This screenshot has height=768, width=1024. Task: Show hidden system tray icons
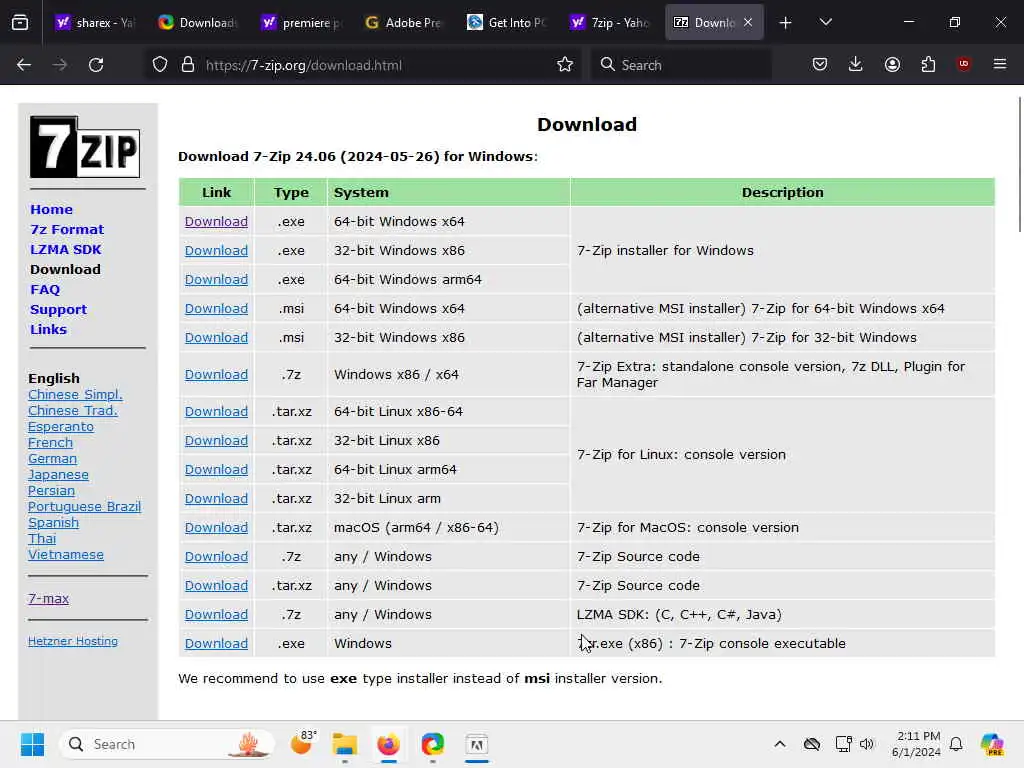click(x=780, y=744)
